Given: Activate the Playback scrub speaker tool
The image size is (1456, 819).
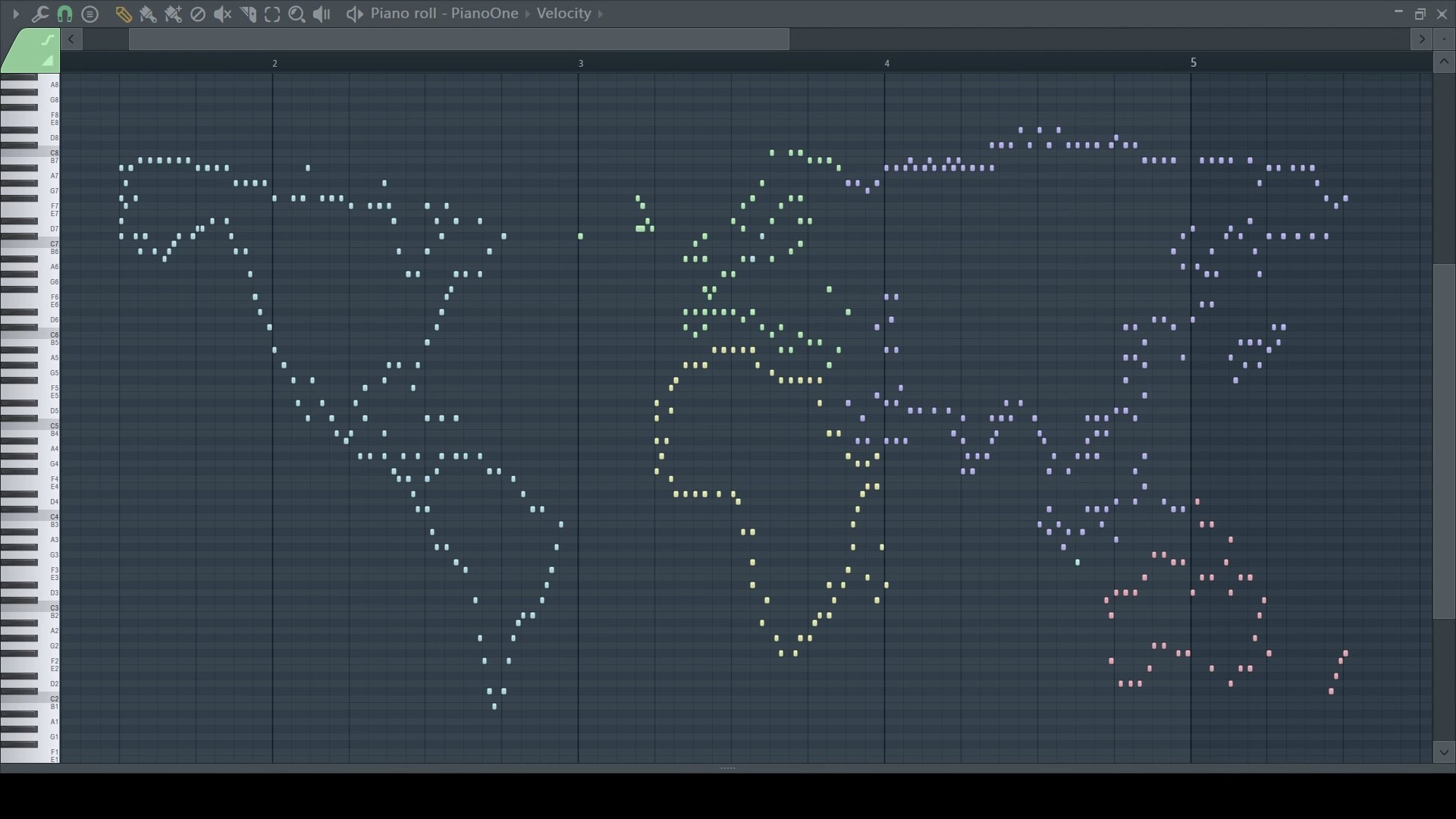Looking at the screenshot, I should tap(322, 14).
